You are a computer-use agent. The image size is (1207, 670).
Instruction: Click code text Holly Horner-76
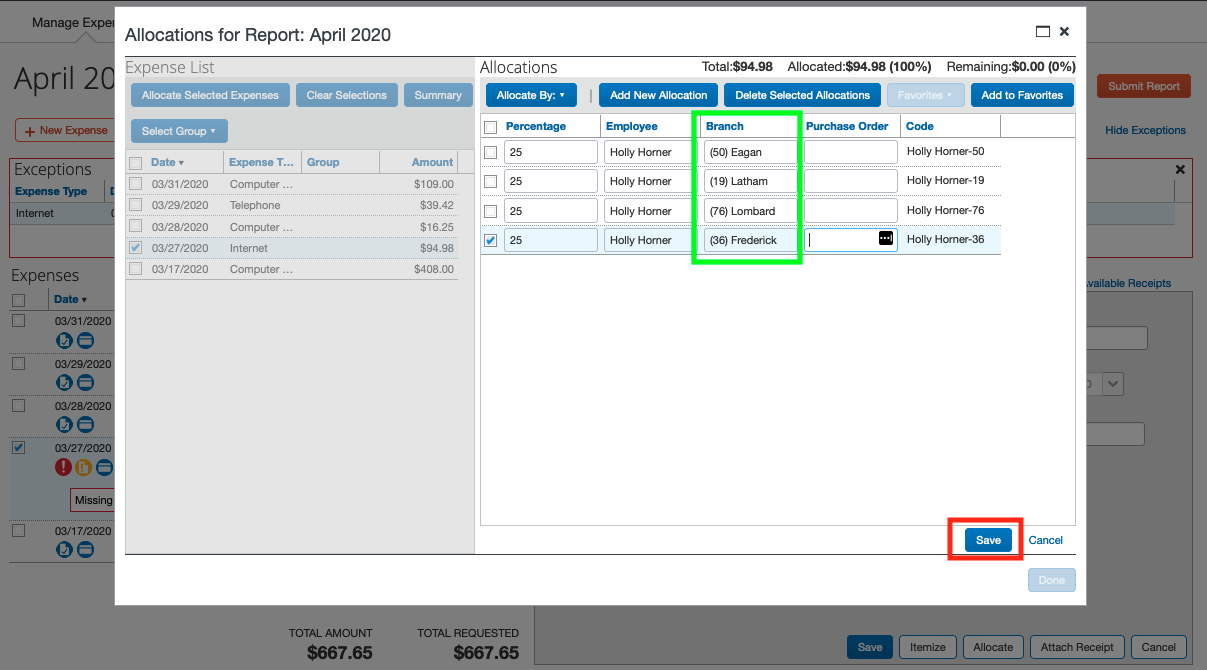(x=945, y=210)
